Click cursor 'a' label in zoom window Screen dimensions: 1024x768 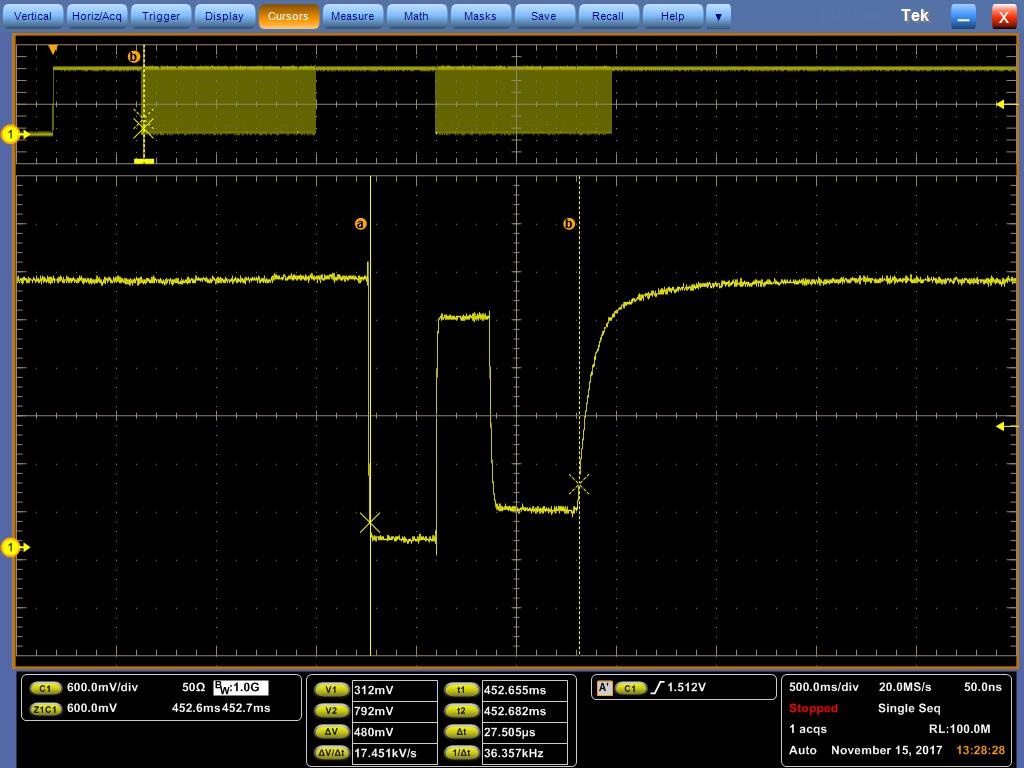click(361, 224)
